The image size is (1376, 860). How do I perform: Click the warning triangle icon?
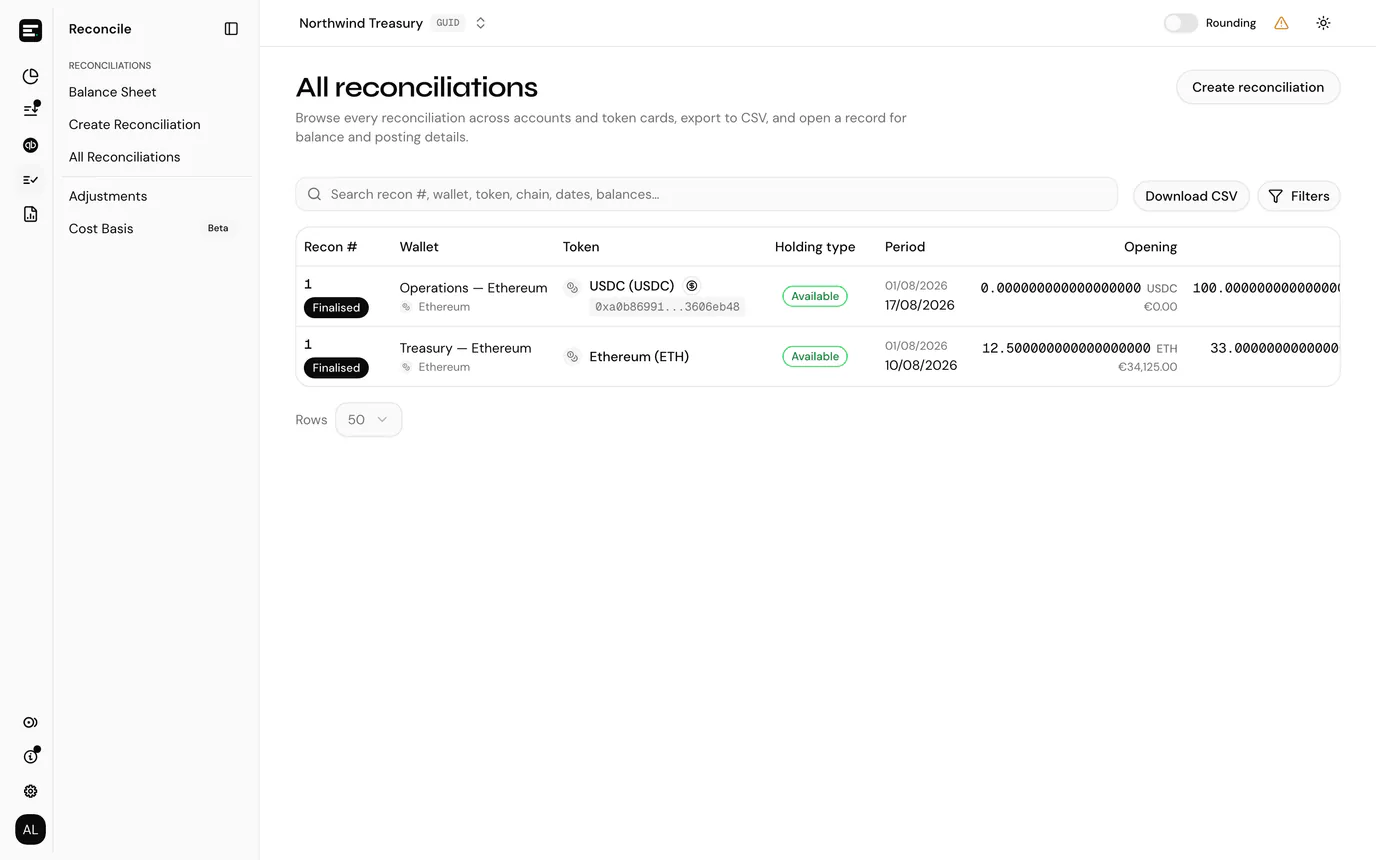1281,23
